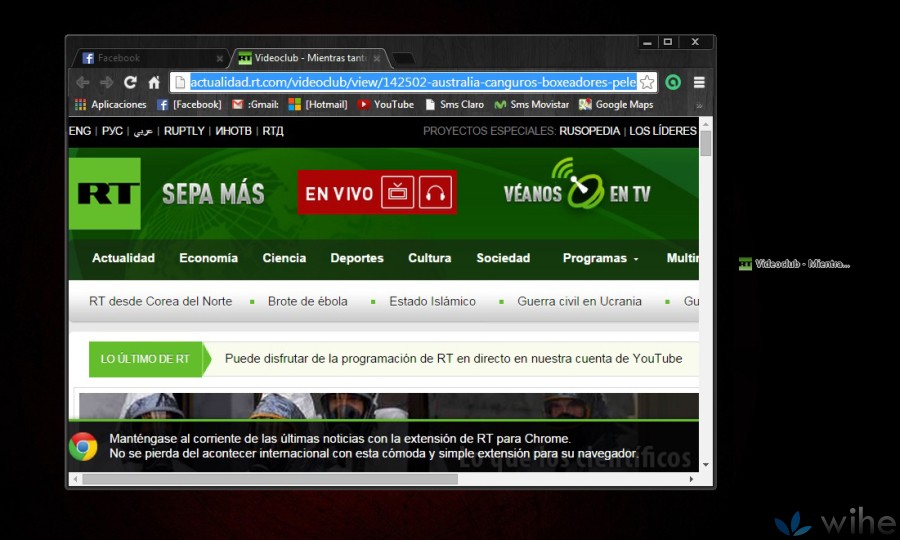This screenshot has width=900, height=540.
Task: Select the Videoclub - Mientras tanto tab
Action: tap(310, 58)
